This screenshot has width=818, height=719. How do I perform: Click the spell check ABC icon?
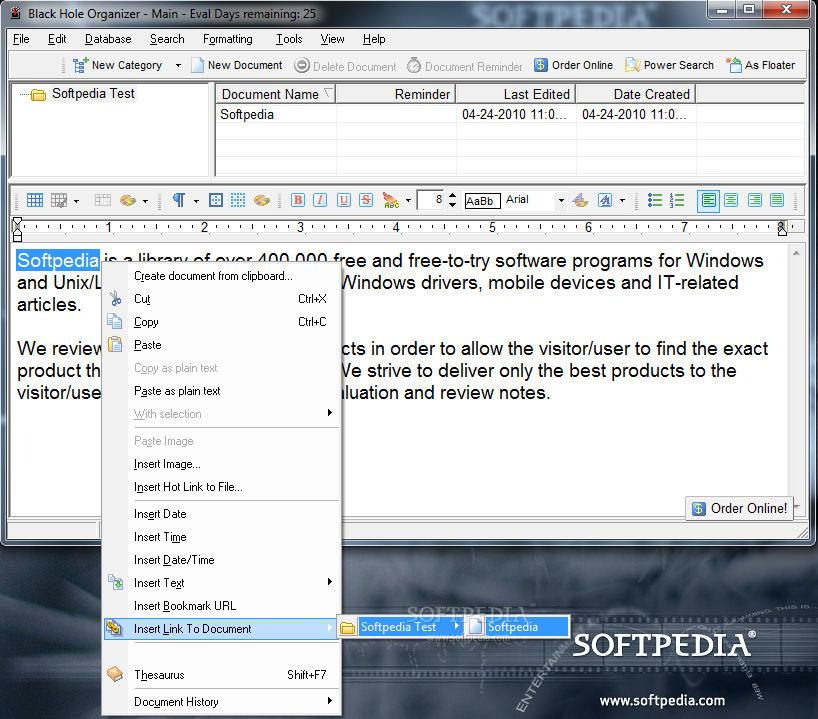391,200
